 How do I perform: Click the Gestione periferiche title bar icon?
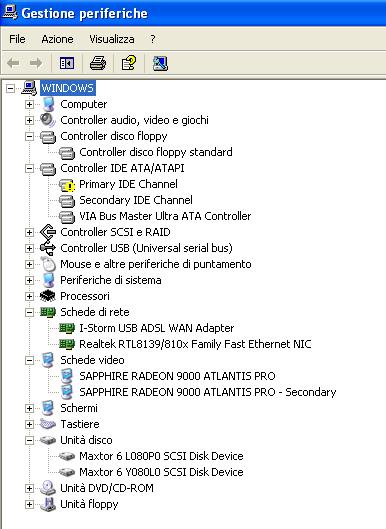tap(10, 13)
